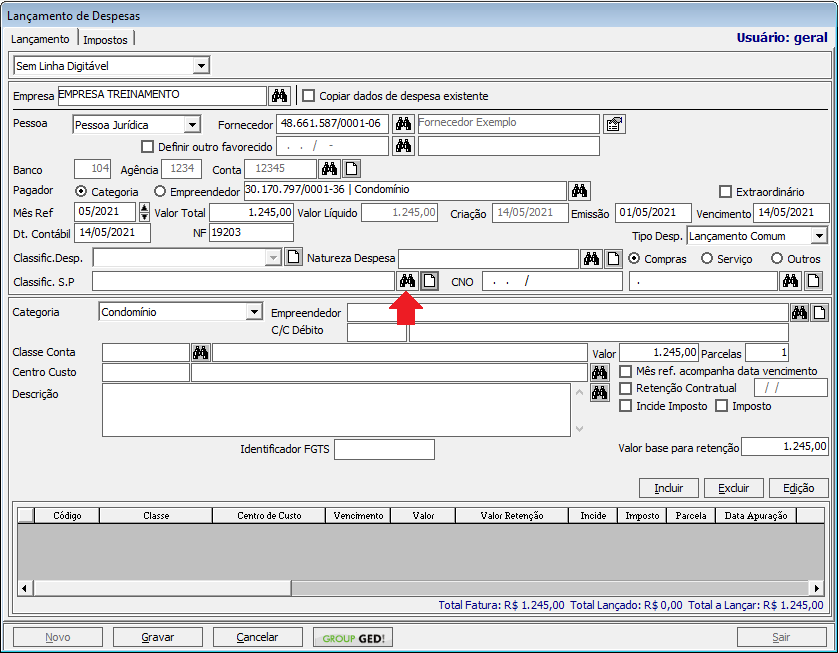Click the Edição button
839x653 pixels.
click(799, 488)
